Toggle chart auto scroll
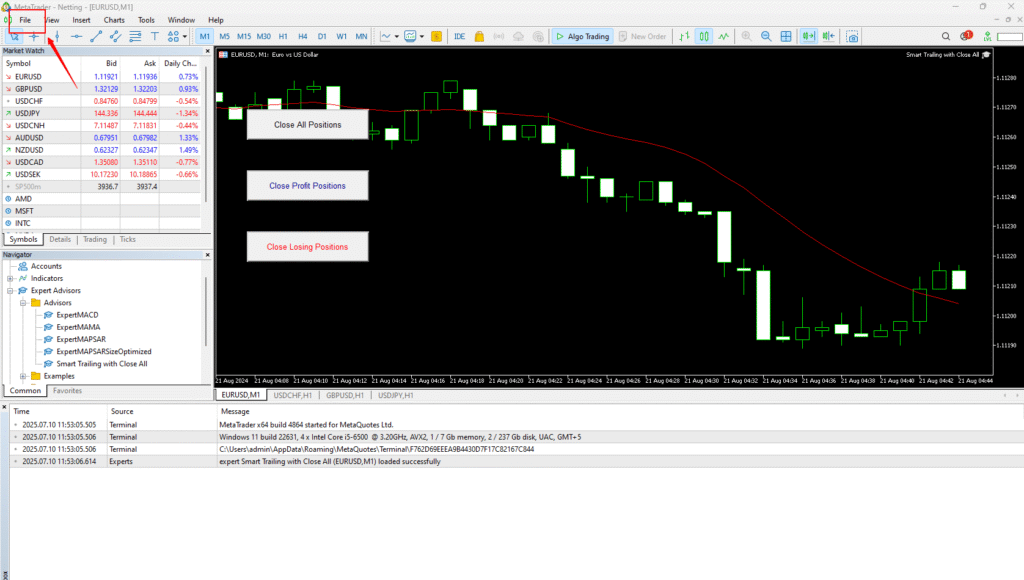Viewport: 1024px width, 580px height. coord(808,37)
